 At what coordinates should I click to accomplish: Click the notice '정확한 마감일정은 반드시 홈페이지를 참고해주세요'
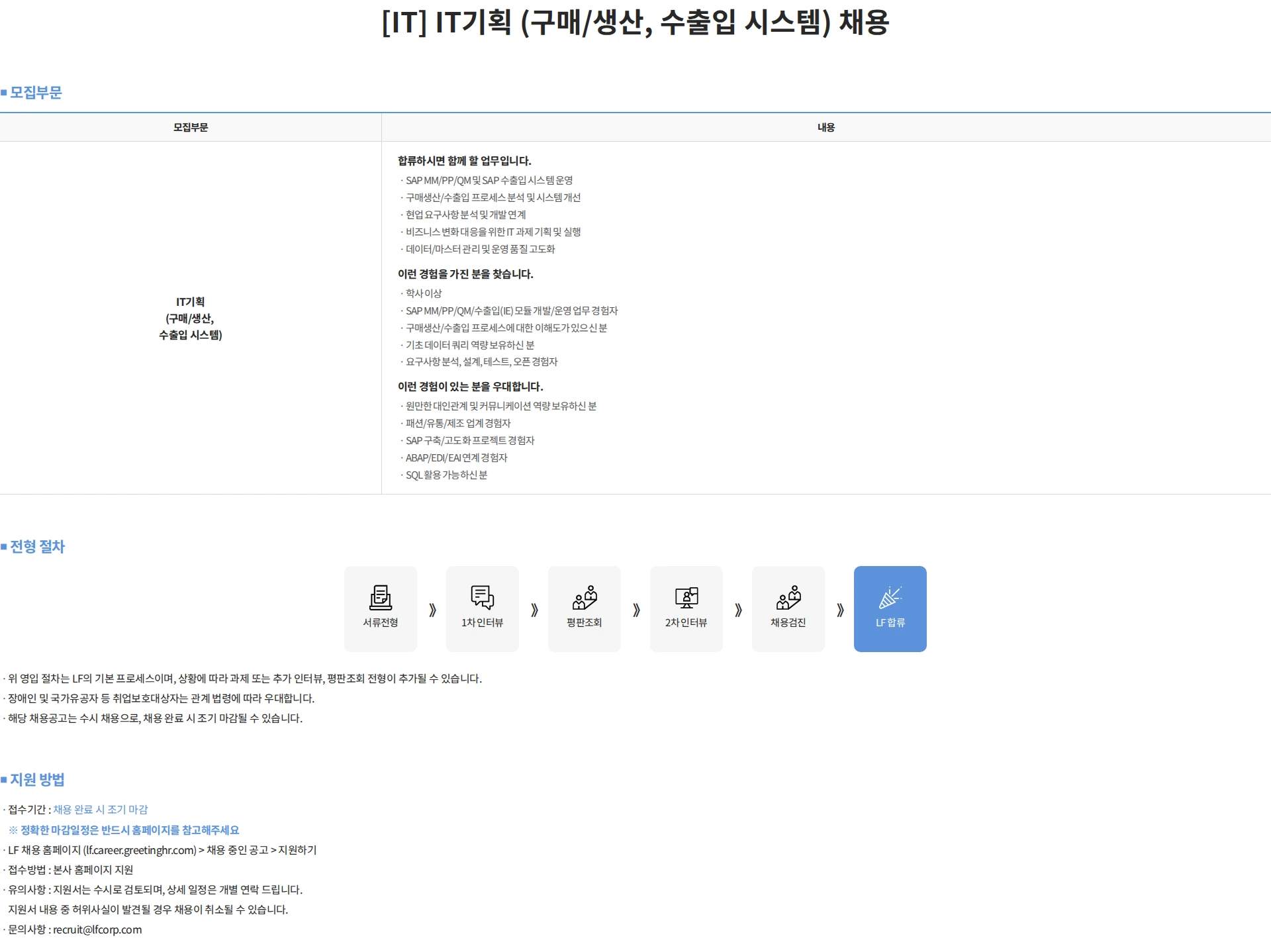pos(124,830)
